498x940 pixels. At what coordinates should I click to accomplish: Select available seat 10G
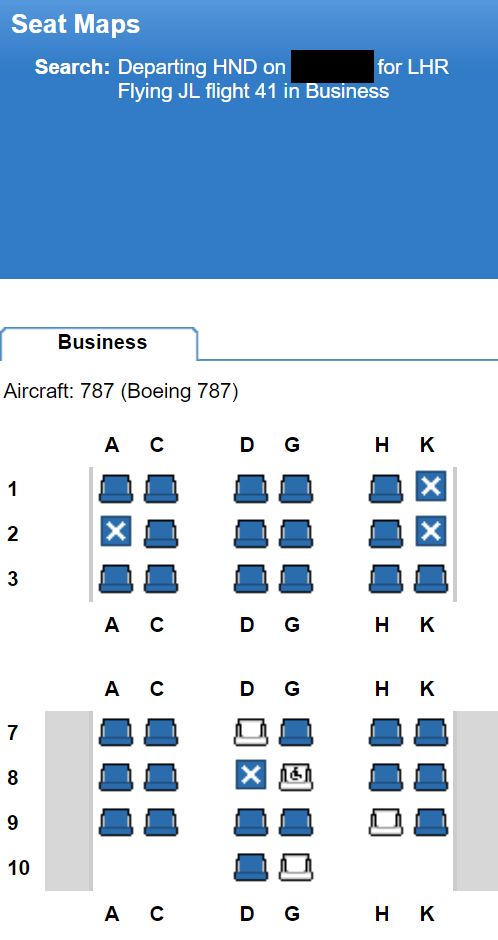295,867
